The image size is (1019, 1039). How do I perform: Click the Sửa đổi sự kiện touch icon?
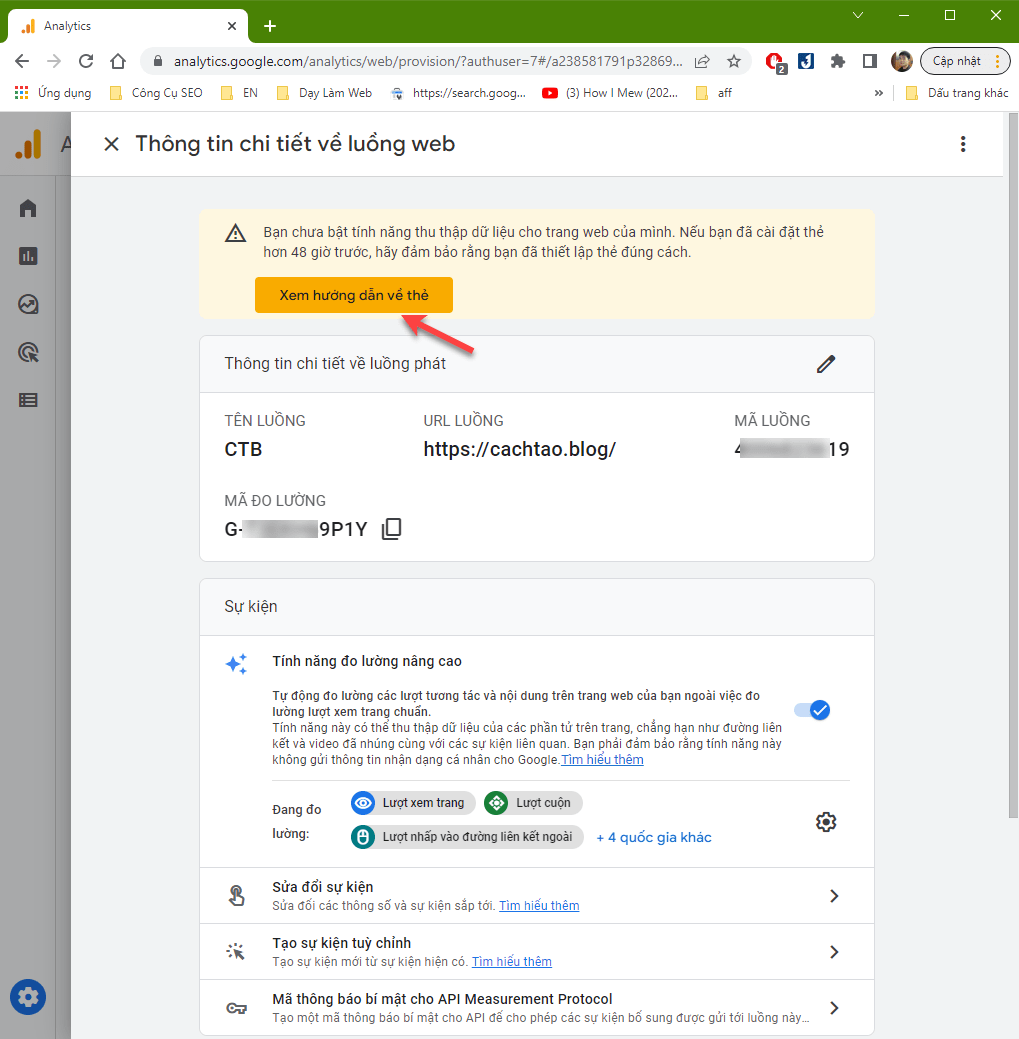click(x=236, y=896)
